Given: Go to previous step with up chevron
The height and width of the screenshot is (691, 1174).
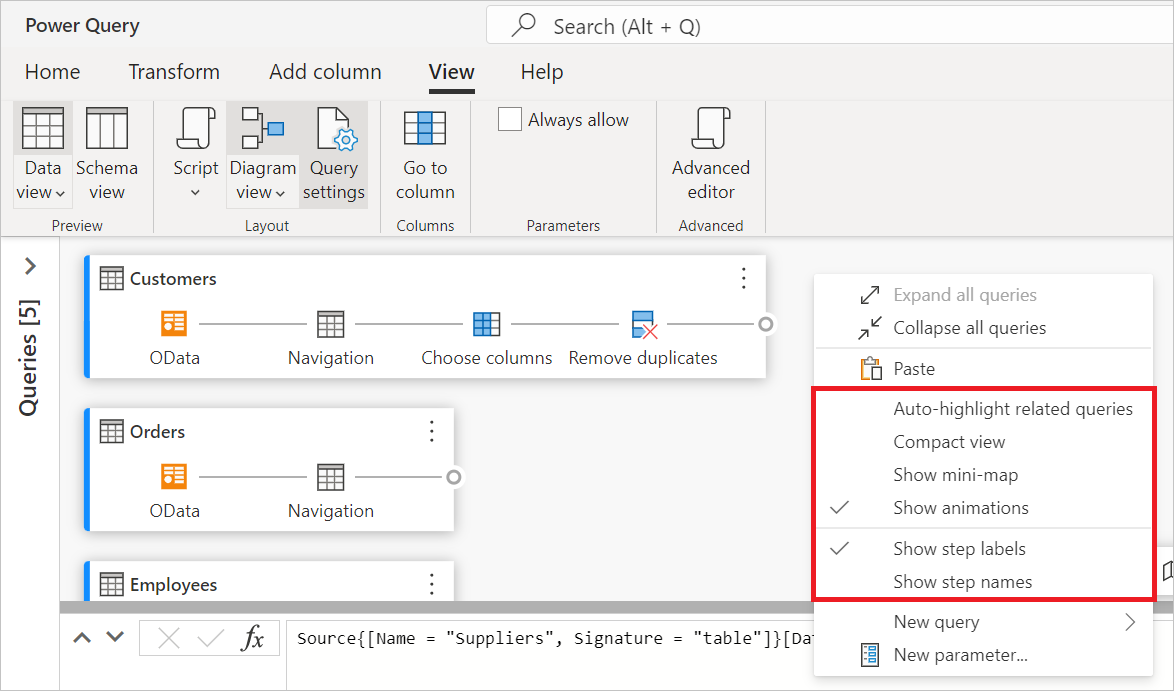Looking at the screenshot, I should pyautogui.click(x=82, y=638).
